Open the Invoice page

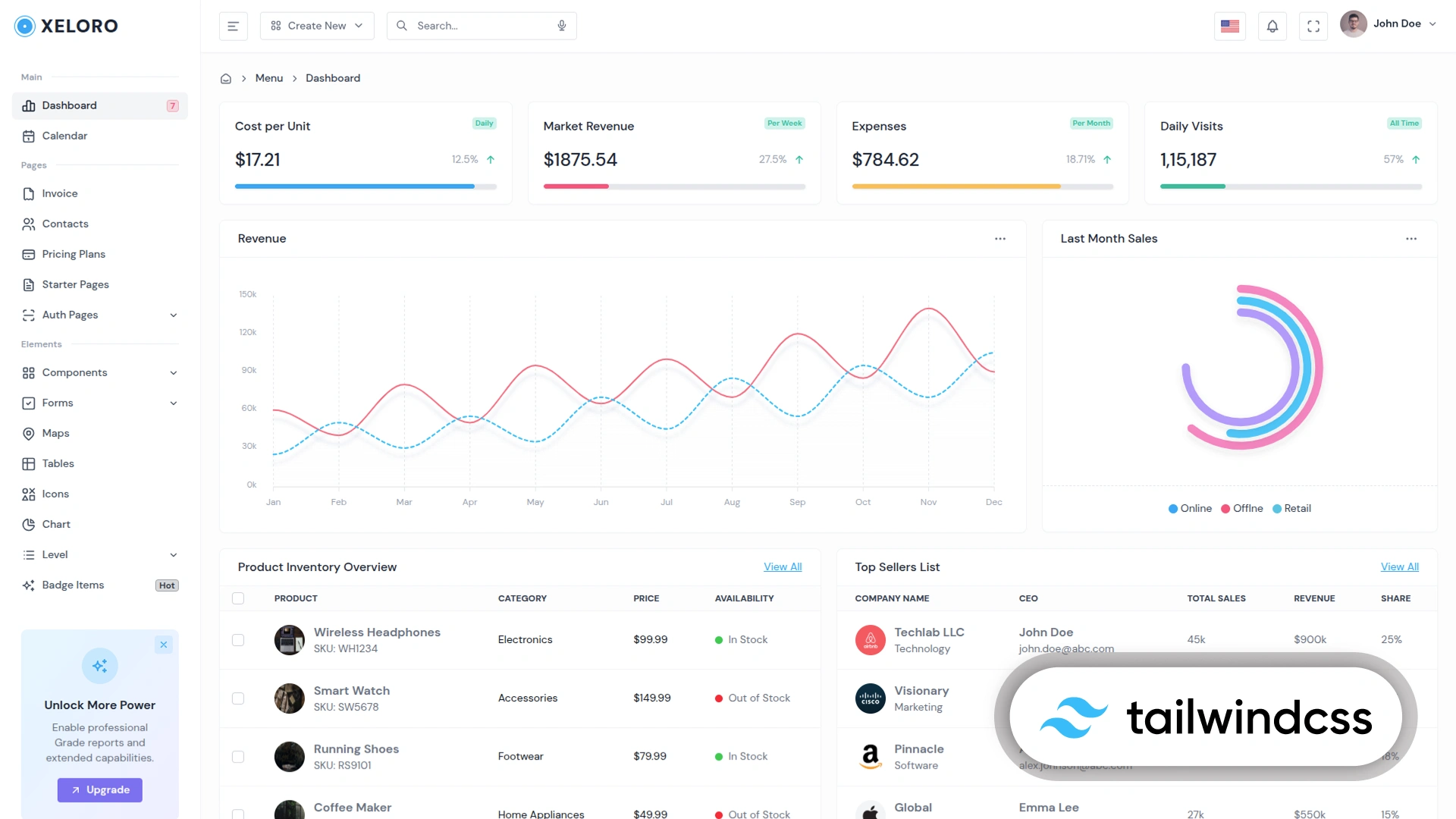[x=100, y=193]
